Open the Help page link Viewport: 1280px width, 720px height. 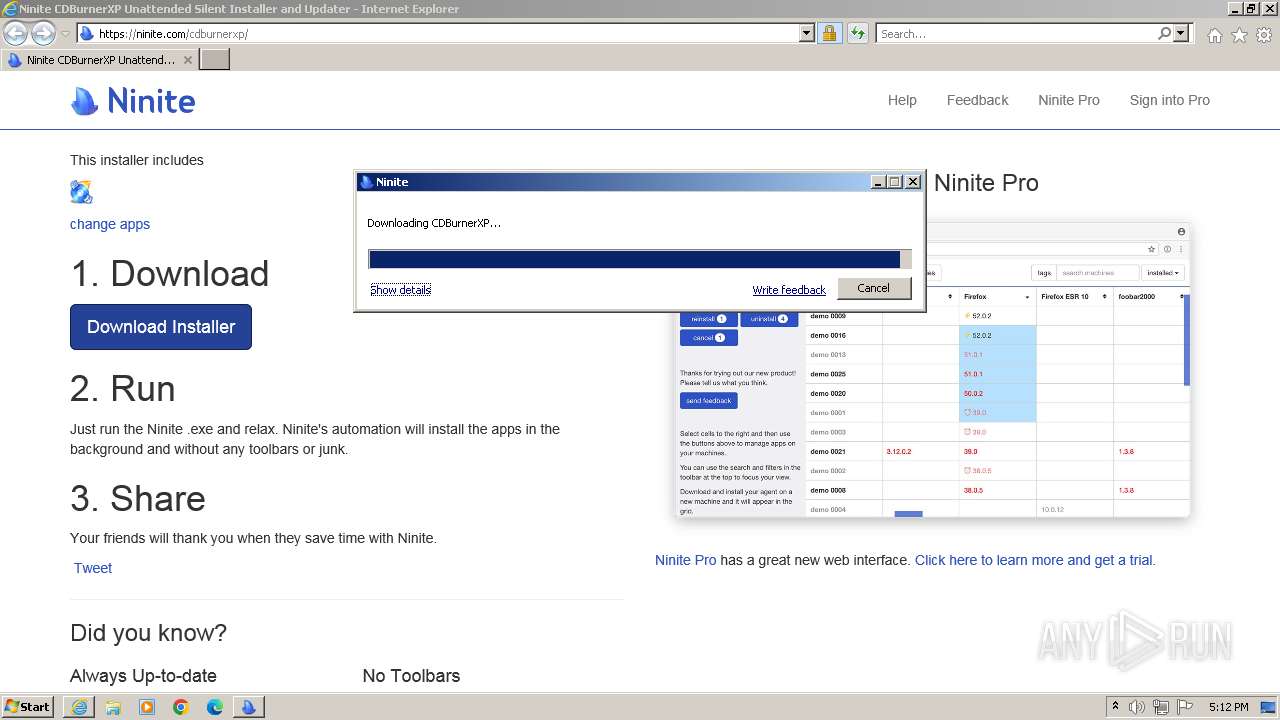tap(902, 100)
